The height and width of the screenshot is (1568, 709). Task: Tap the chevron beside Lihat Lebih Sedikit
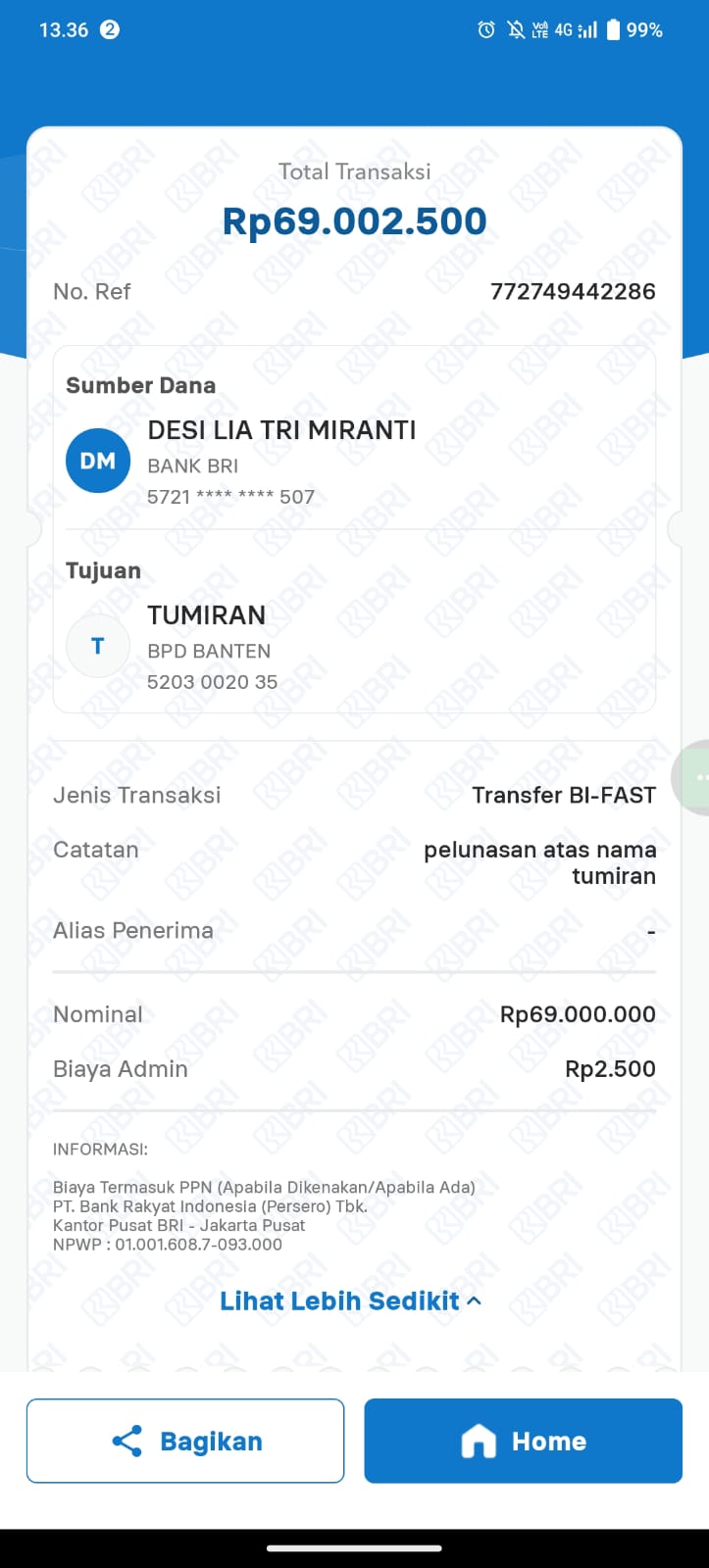[475, 1300]
